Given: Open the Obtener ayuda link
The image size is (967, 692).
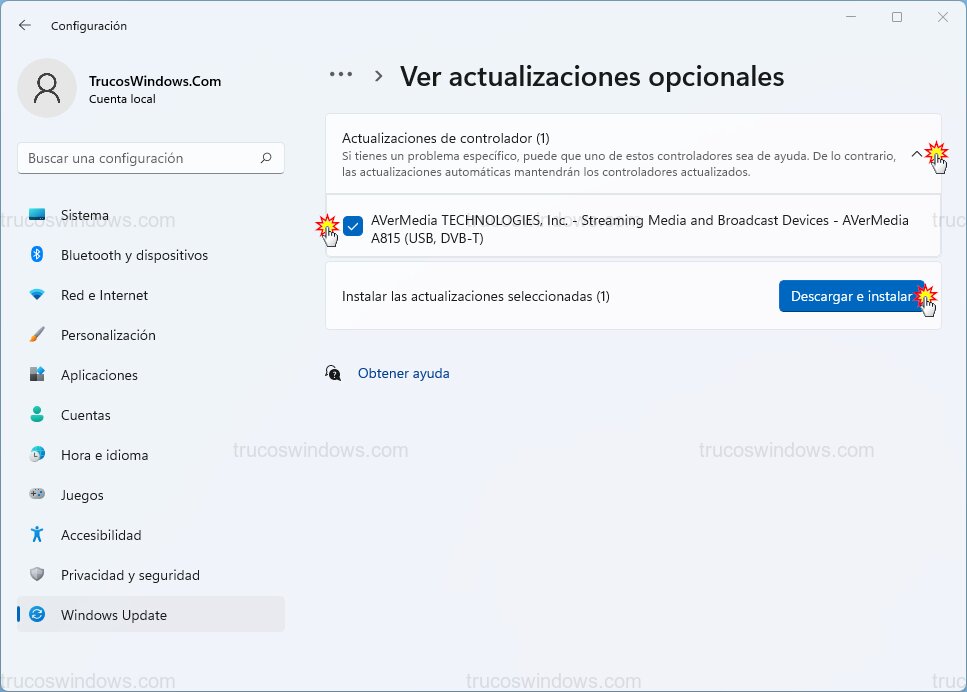Looking at the screenshot, I should pyautogui.click(x=403, y=373).
